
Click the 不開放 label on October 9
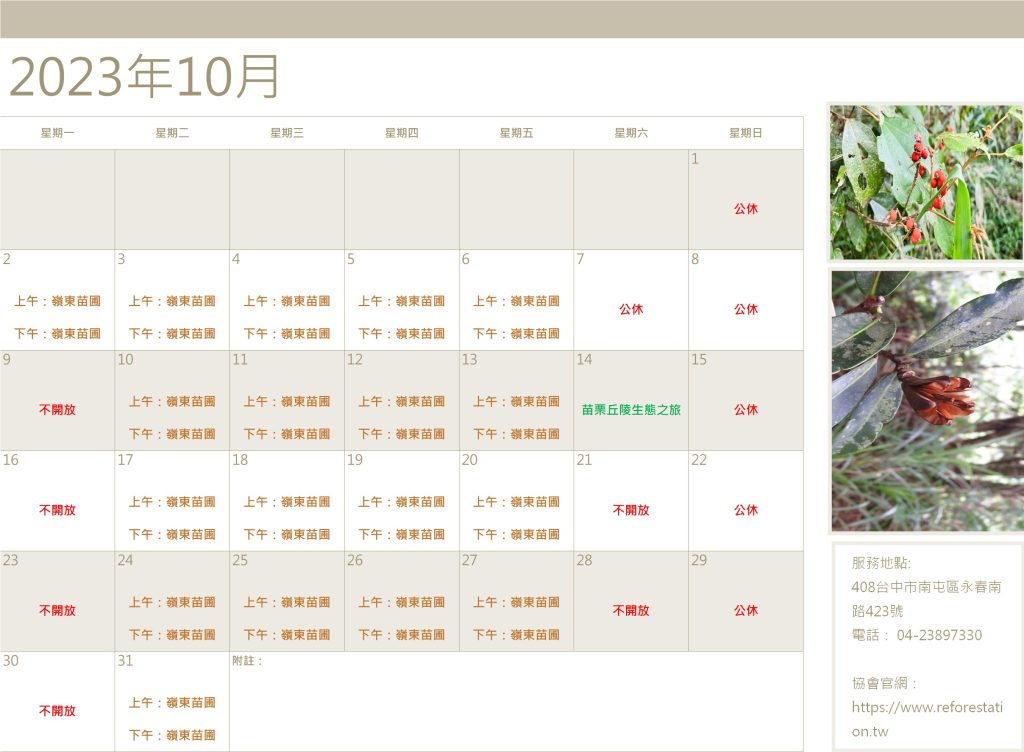click(57, 410)
